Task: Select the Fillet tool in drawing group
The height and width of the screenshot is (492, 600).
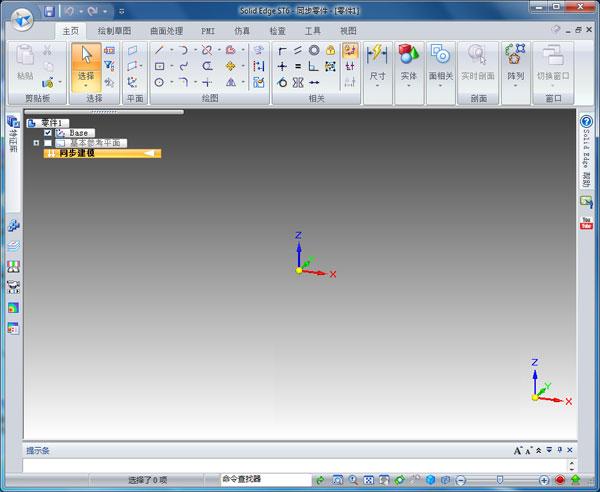Action: (x=184, y=82)
